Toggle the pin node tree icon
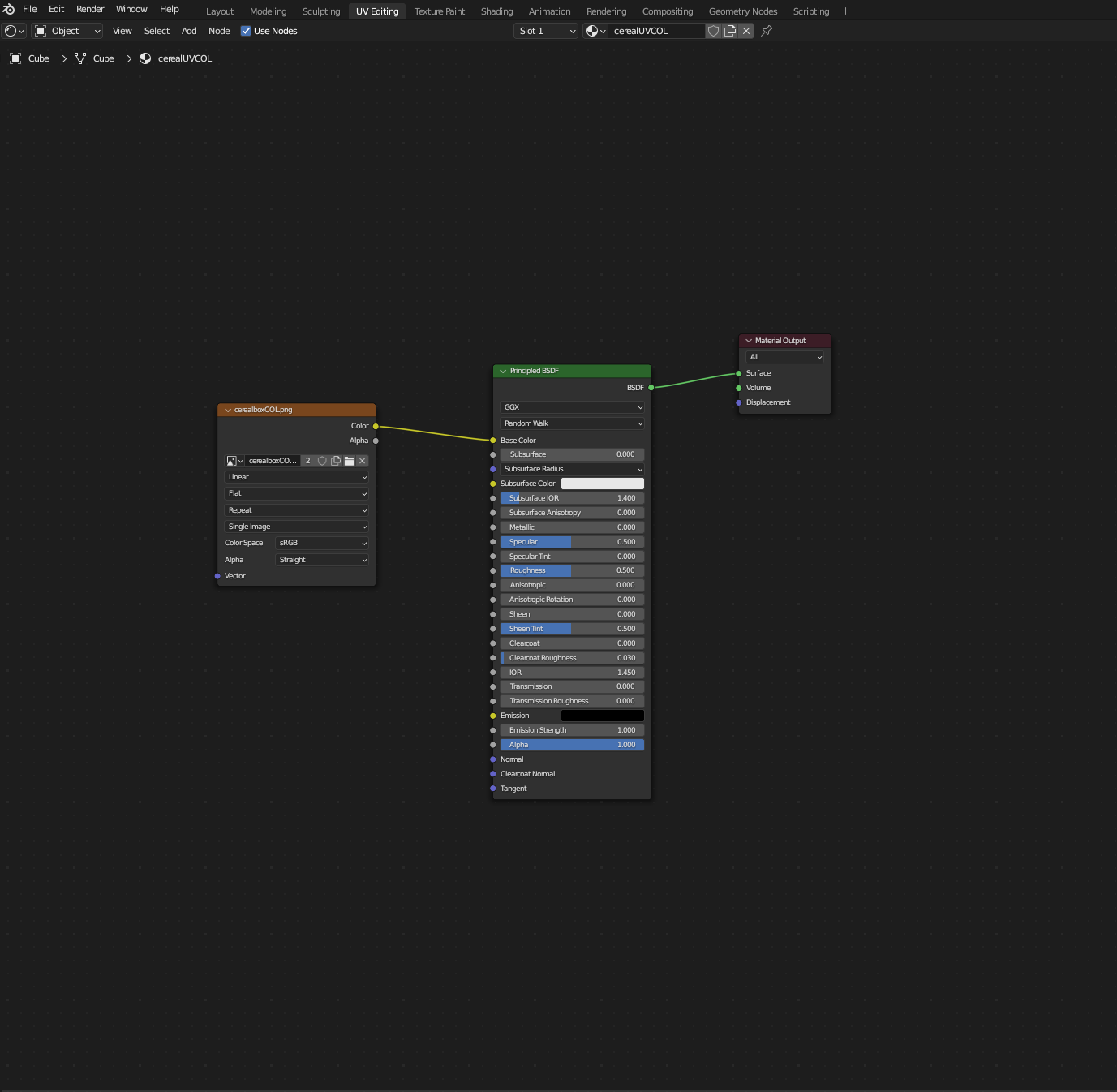 (767, 31)
